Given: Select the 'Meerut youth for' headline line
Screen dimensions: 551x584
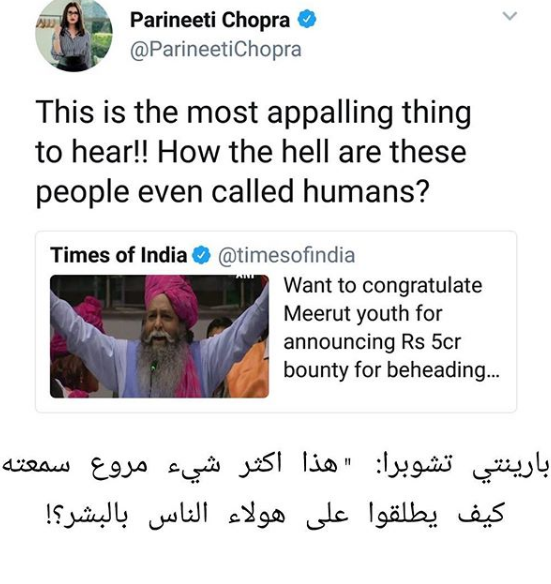Looking at the screenshot, I should tap(363, 314).
